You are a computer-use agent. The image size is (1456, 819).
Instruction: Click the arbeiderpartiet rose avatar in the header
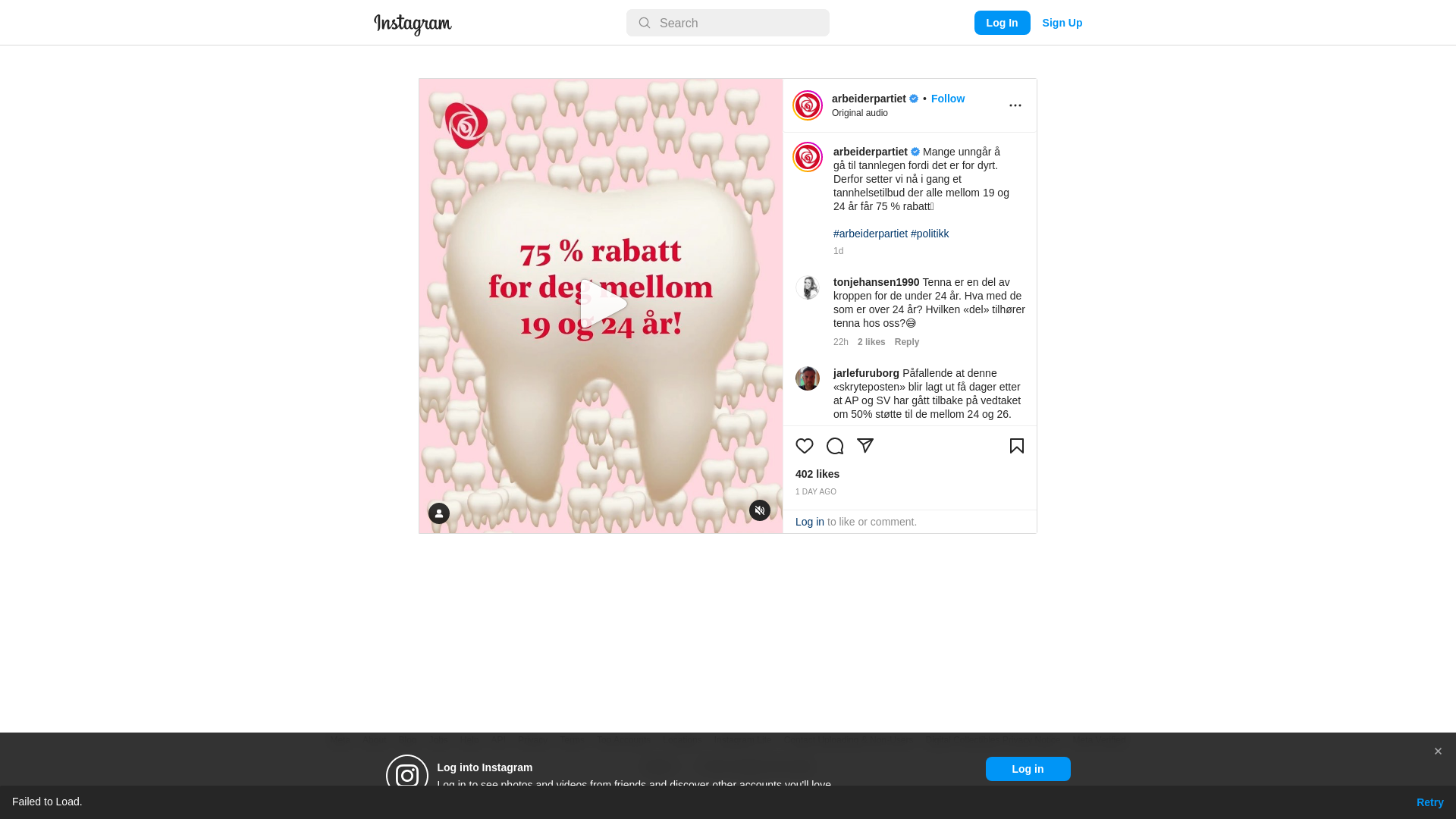click(808, 105)
